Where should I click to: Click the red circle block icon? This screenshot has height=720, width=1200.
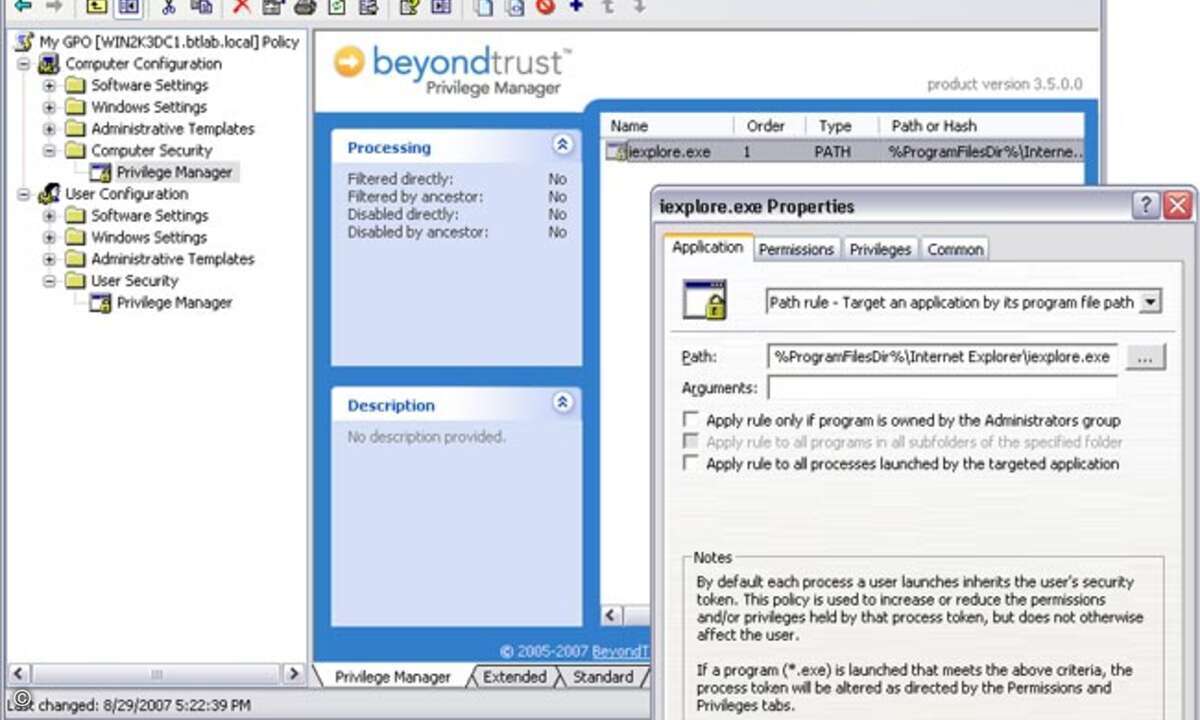[545, 7]
